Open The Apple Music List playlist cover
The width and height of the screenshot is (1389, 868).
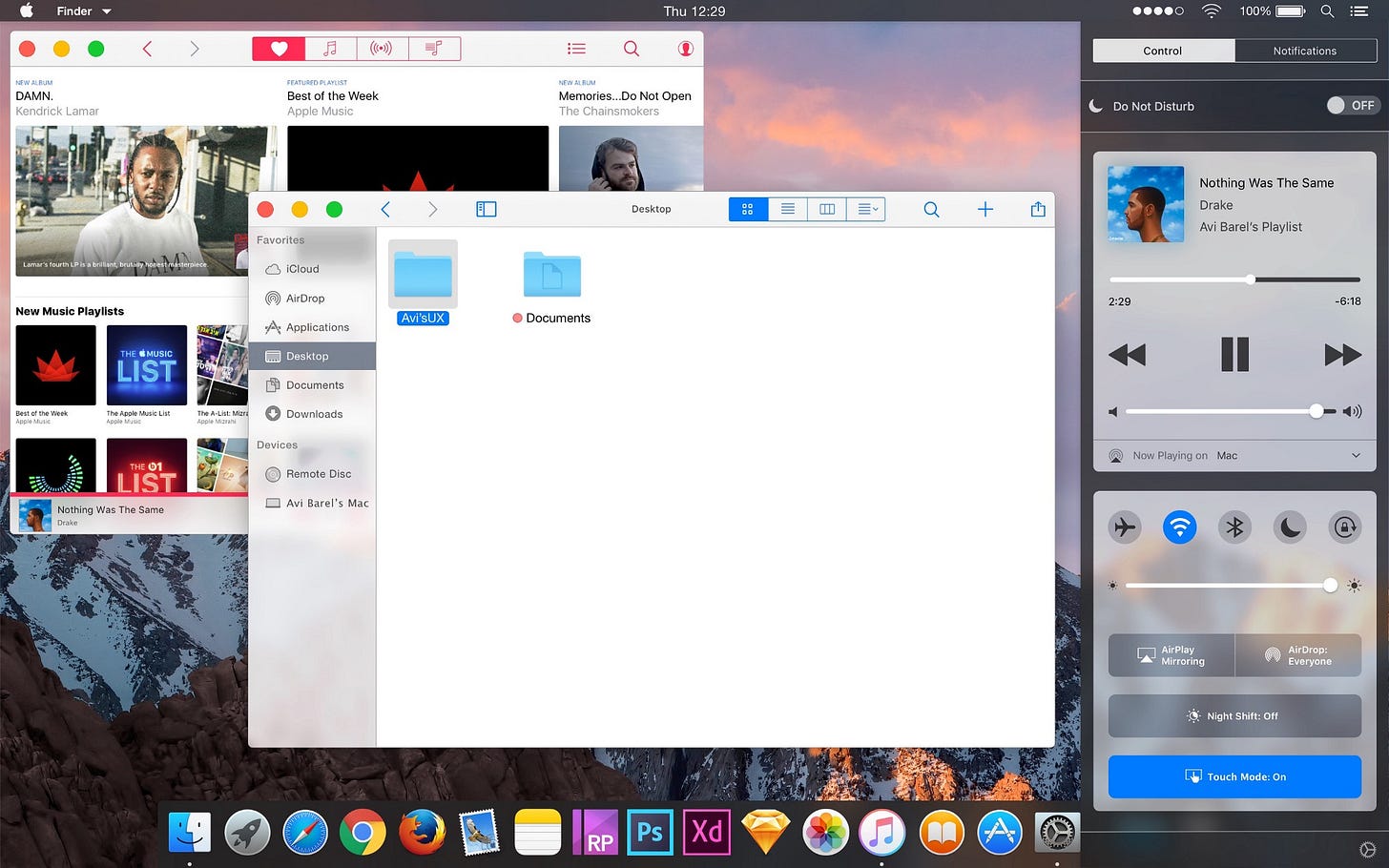point(146,365)
